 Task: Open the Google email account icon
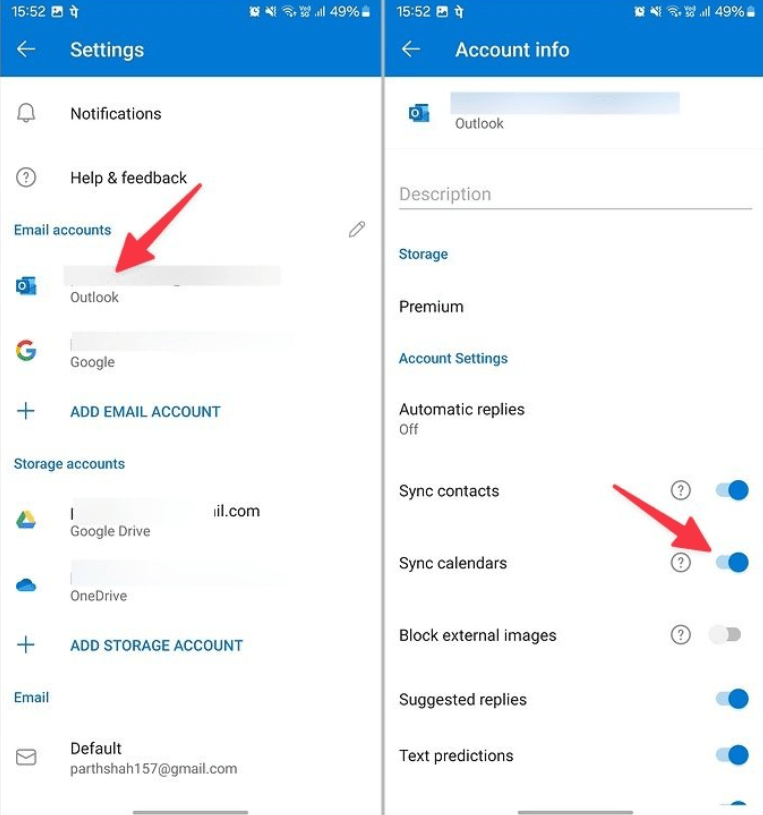(x=26, y=351)
